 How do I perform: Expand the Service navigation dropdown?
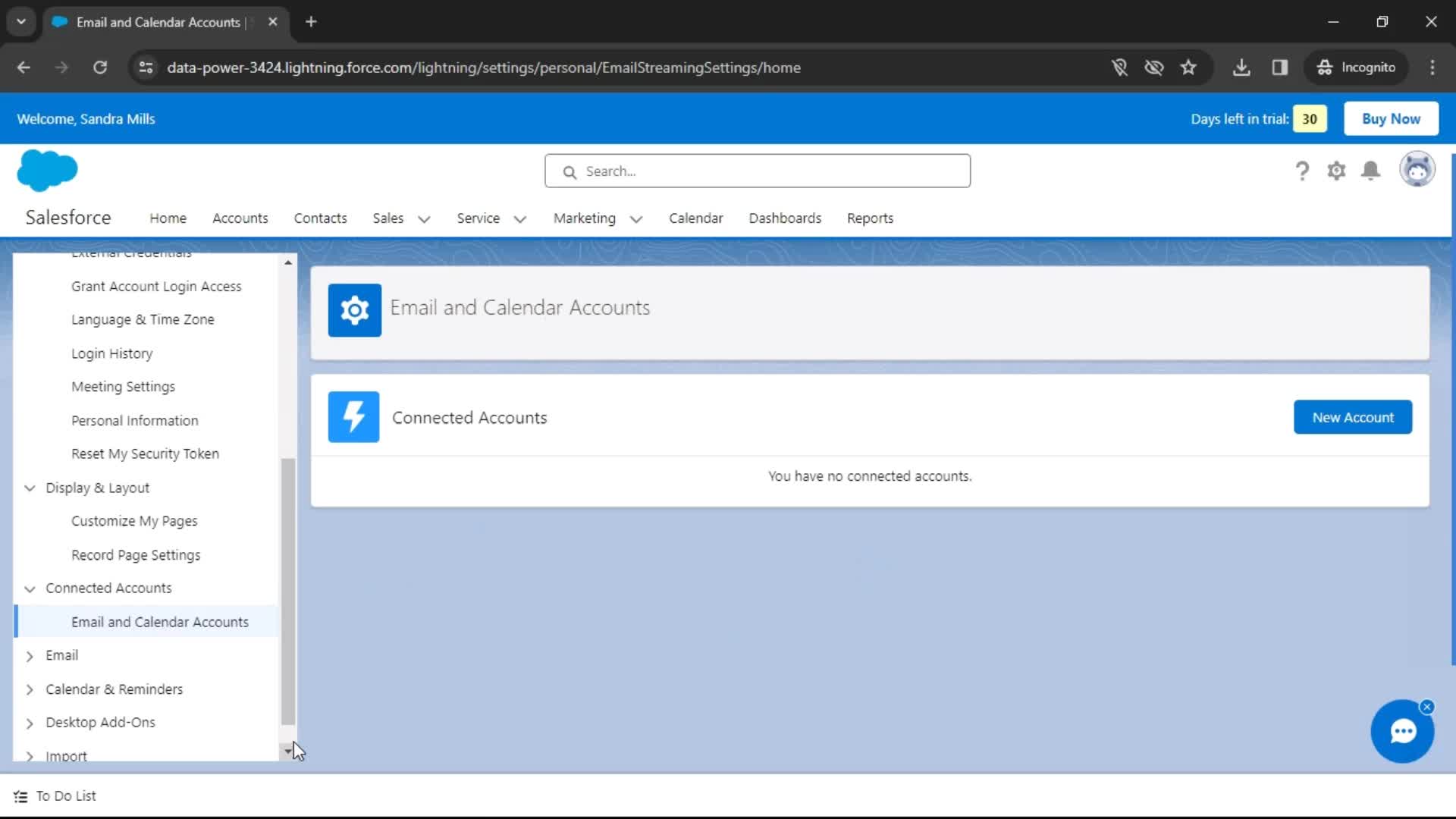coord(520,219)
